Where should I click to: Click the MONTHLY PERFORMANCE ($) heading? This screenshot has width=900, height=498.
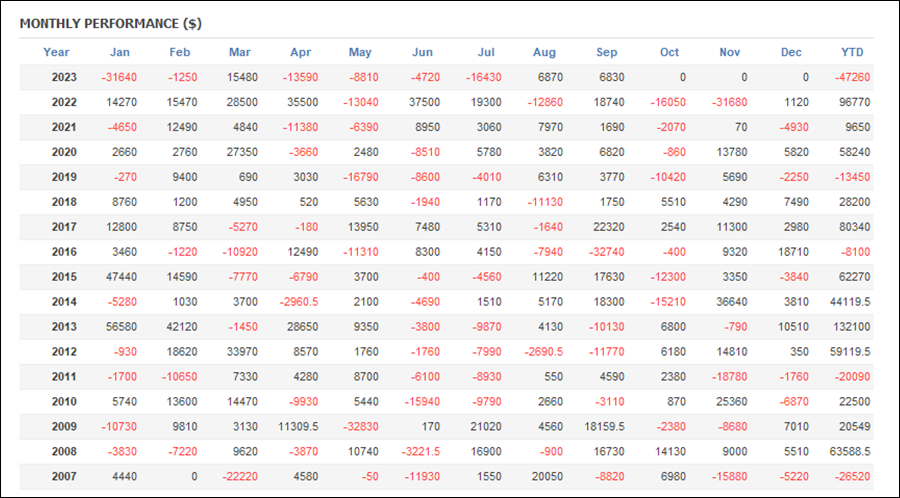[111, 24]
